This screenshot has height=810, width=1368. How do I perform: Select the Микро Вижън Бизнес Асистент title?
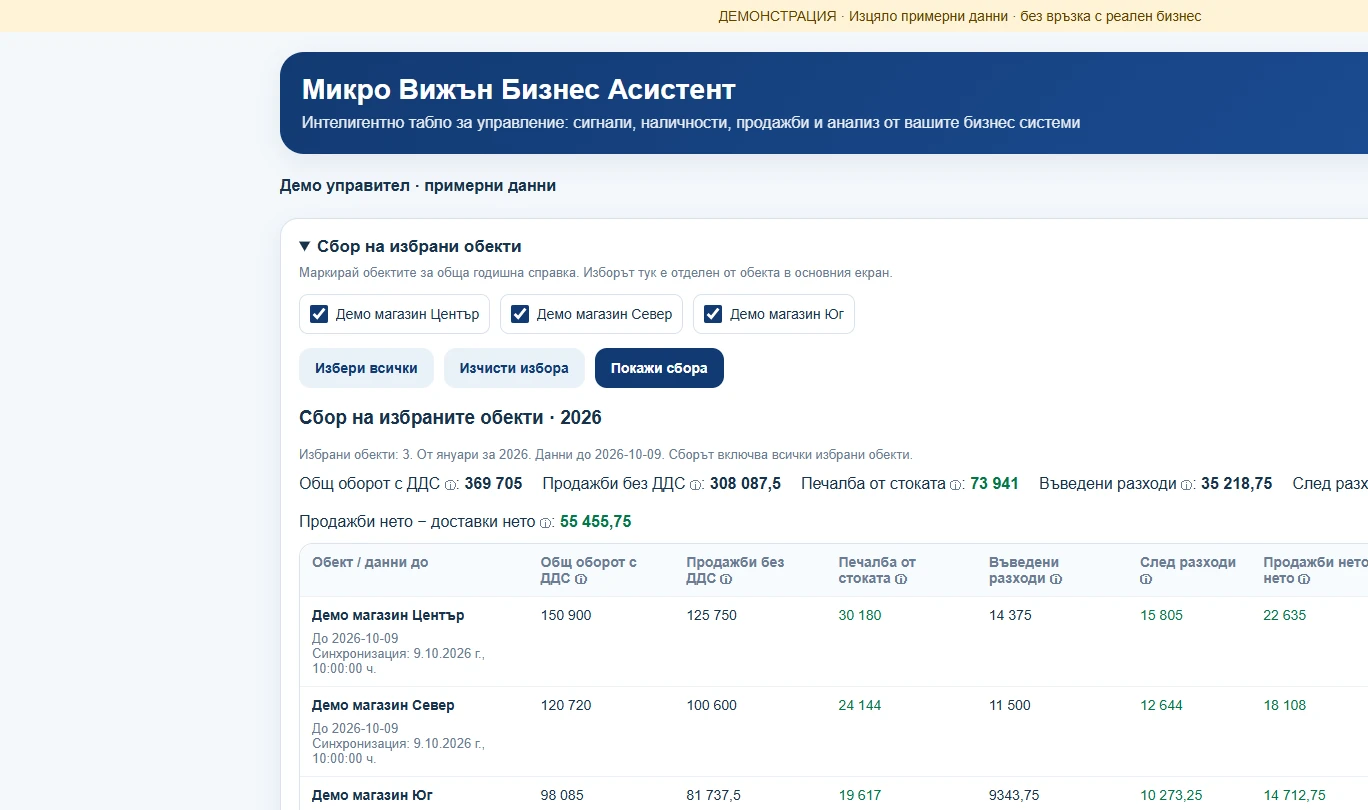[x=519, y=90]
